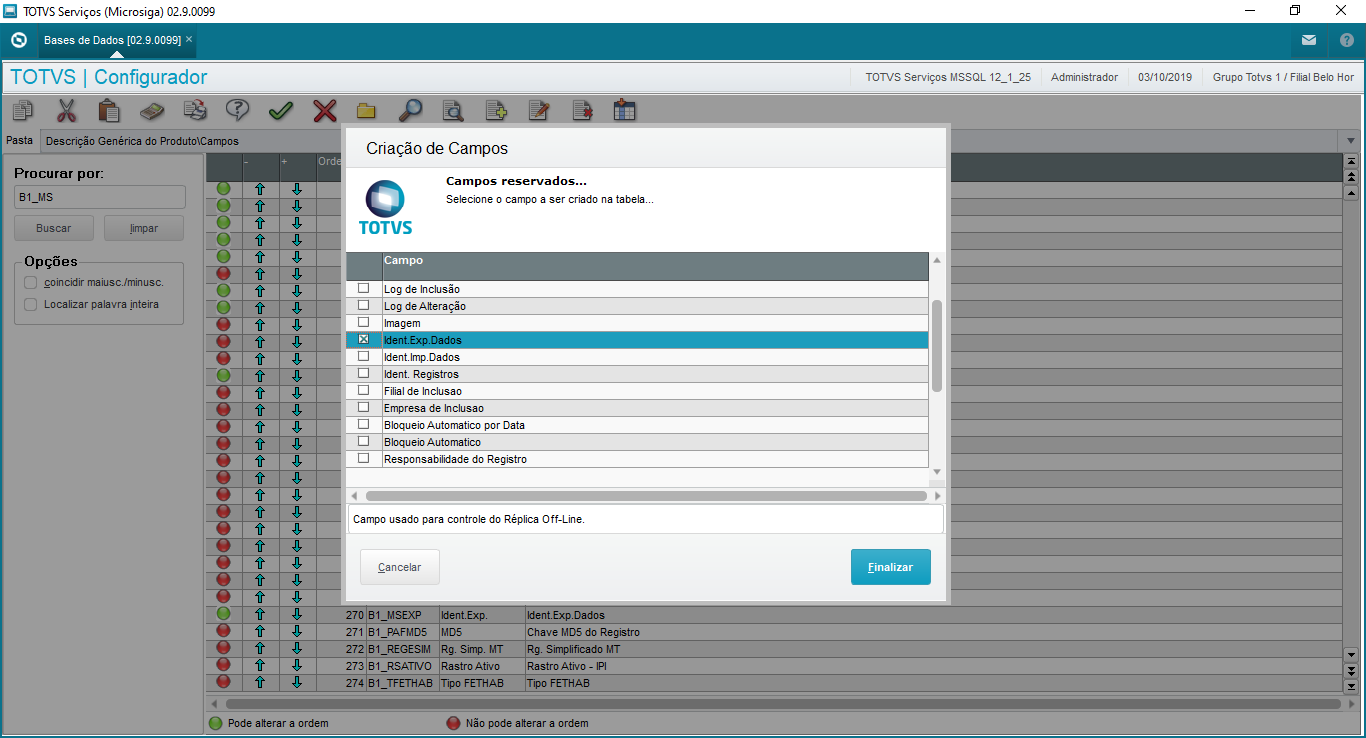Click the delete icon with red X document
1366x738 pixels.
(582, 110)
